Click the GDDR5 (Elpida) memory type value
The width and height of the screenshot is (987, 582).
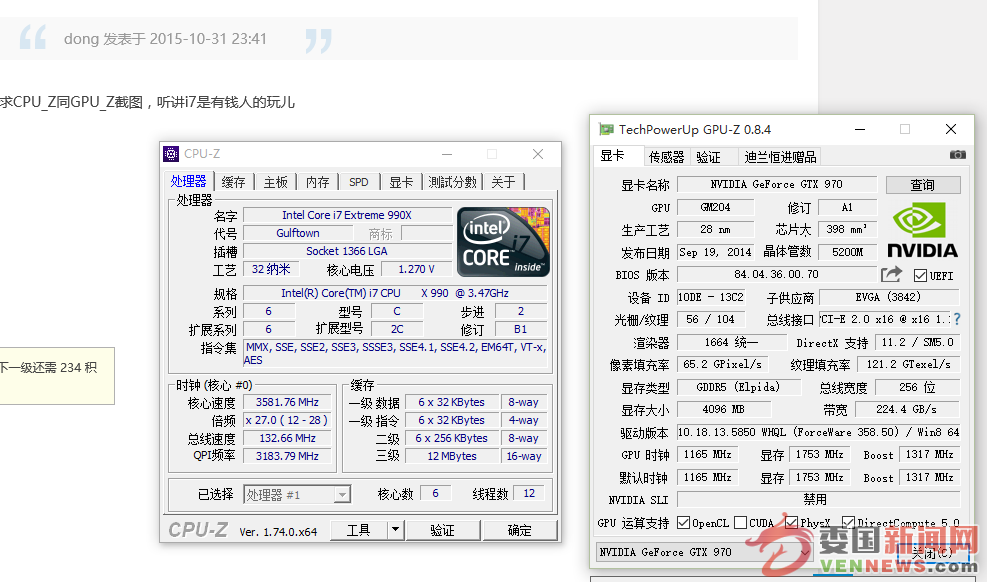tap(738, 387)
